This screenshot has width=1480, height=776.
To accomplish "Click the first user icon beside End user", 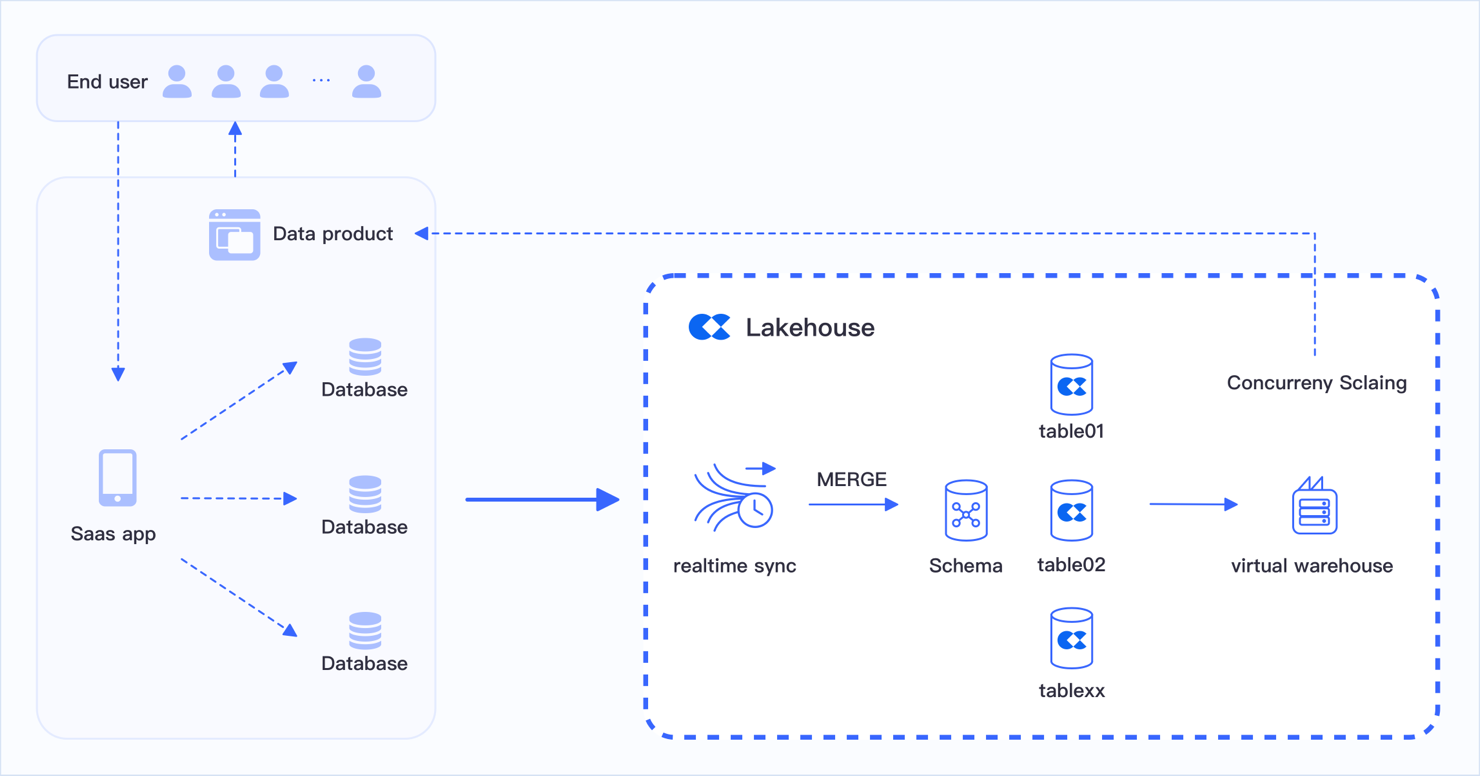I will pos(178,82).
